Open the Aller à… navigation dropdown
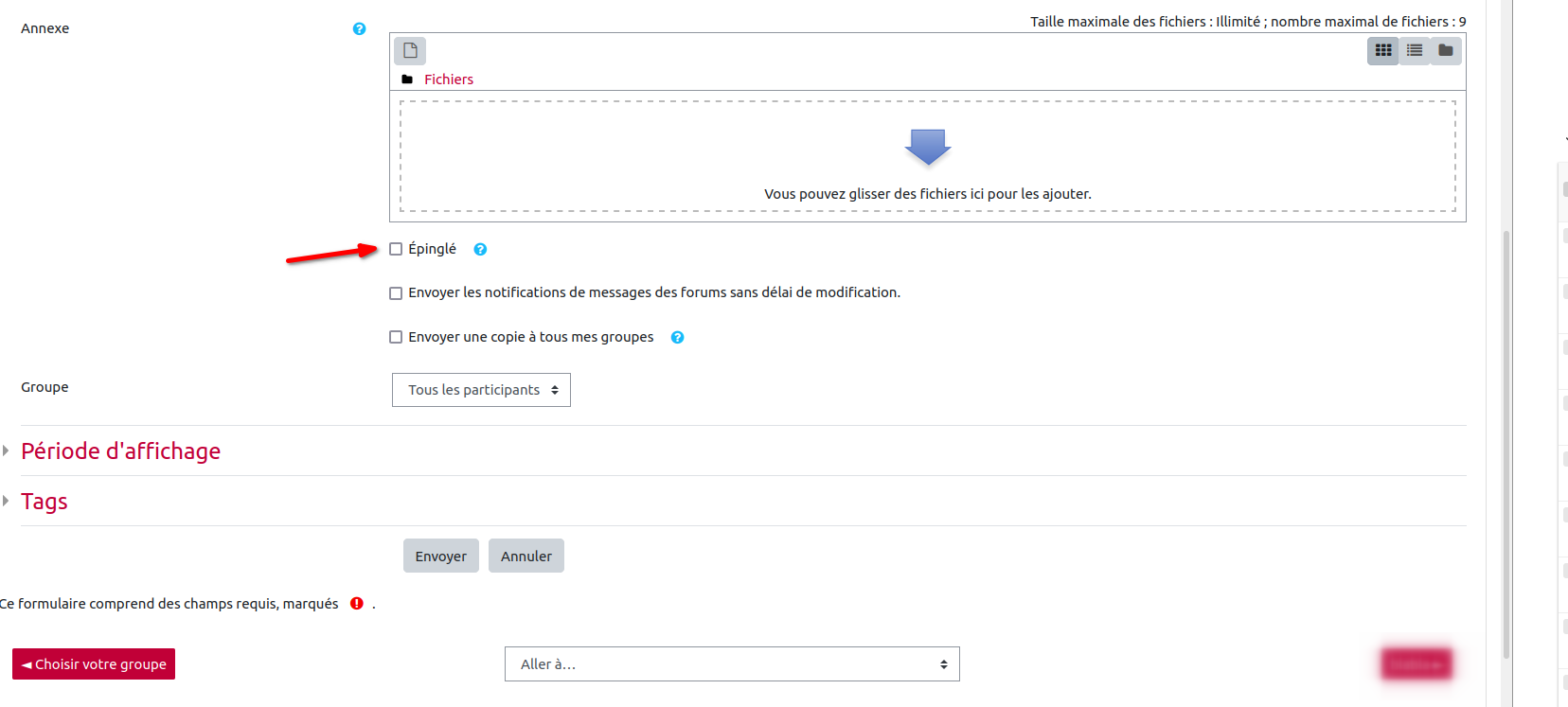The image size is (1568, 707). point(732,664)
